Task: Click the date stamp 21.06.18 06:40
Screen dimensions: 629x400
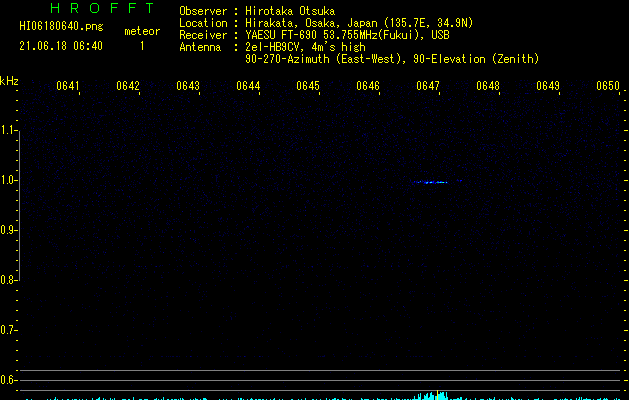Action: pyautogui.click(x=61, y=46)
